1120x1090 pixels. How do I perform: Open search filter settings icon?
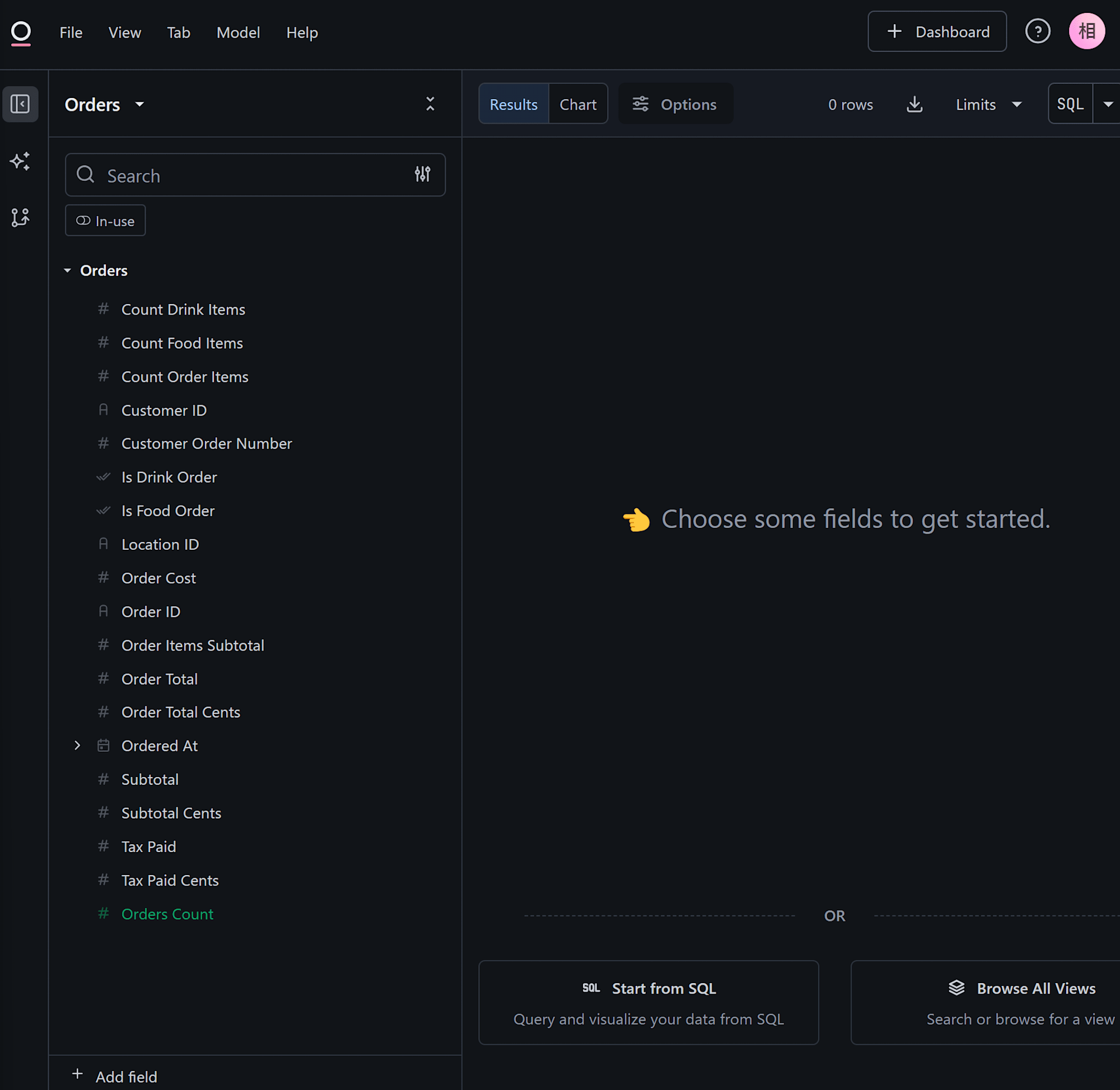423,174
